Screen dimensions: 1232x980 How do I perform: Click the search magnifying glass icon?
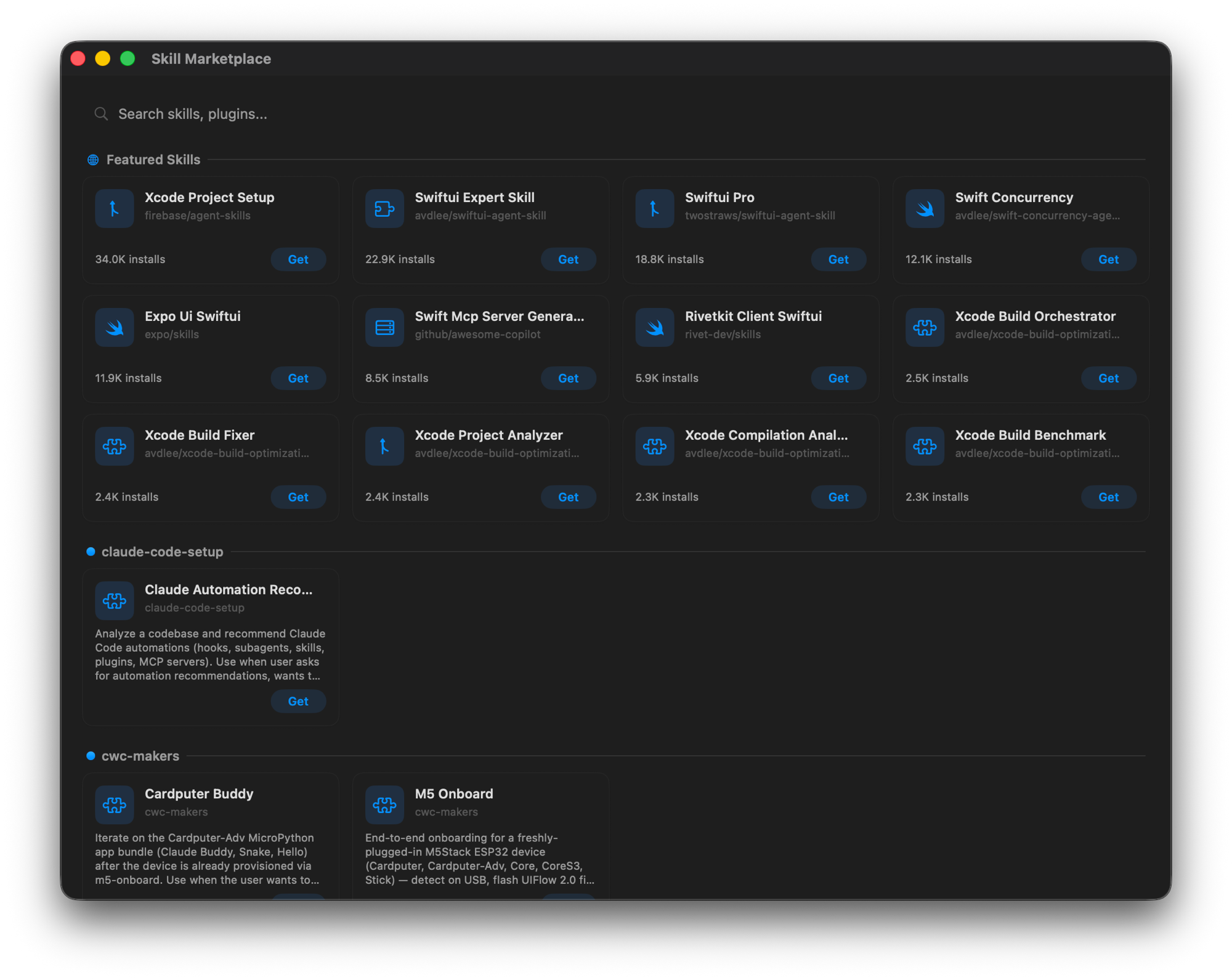(x=101, y=114)
